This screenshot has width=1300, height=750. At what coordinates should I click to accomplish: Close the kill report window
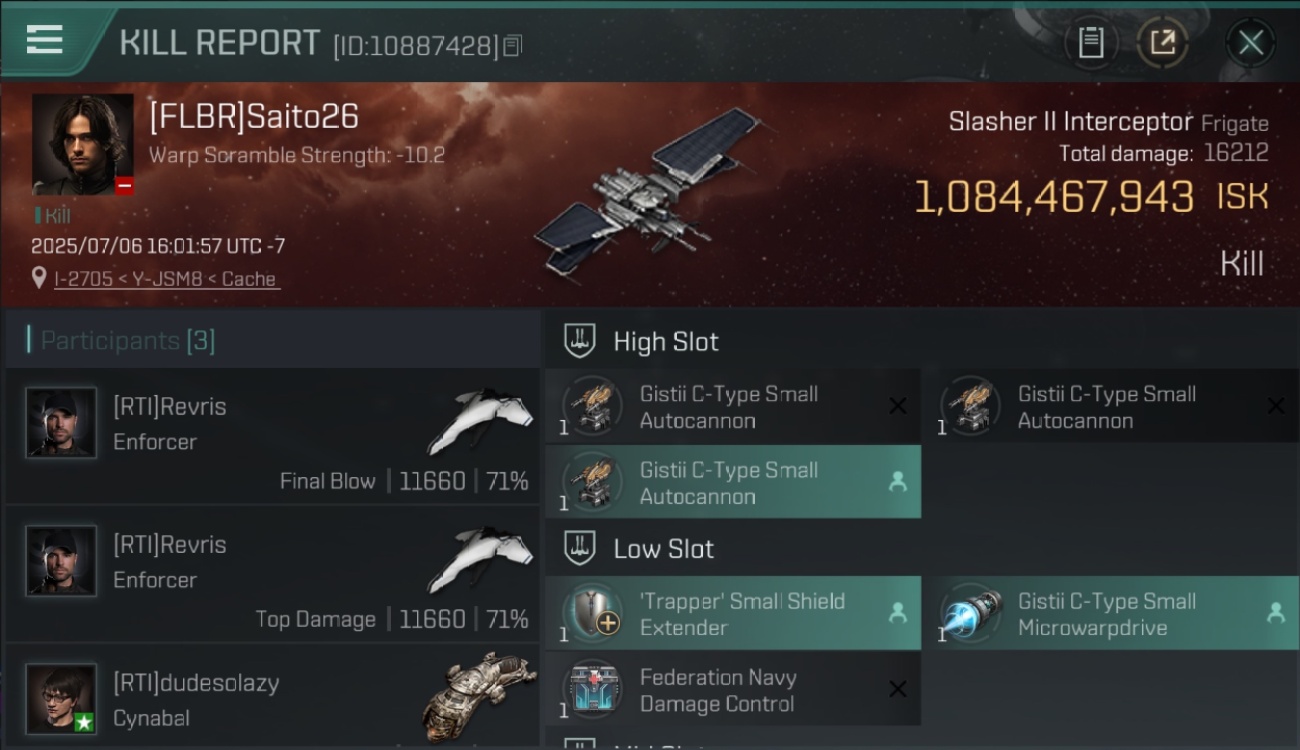click(x=1250, y=43)
